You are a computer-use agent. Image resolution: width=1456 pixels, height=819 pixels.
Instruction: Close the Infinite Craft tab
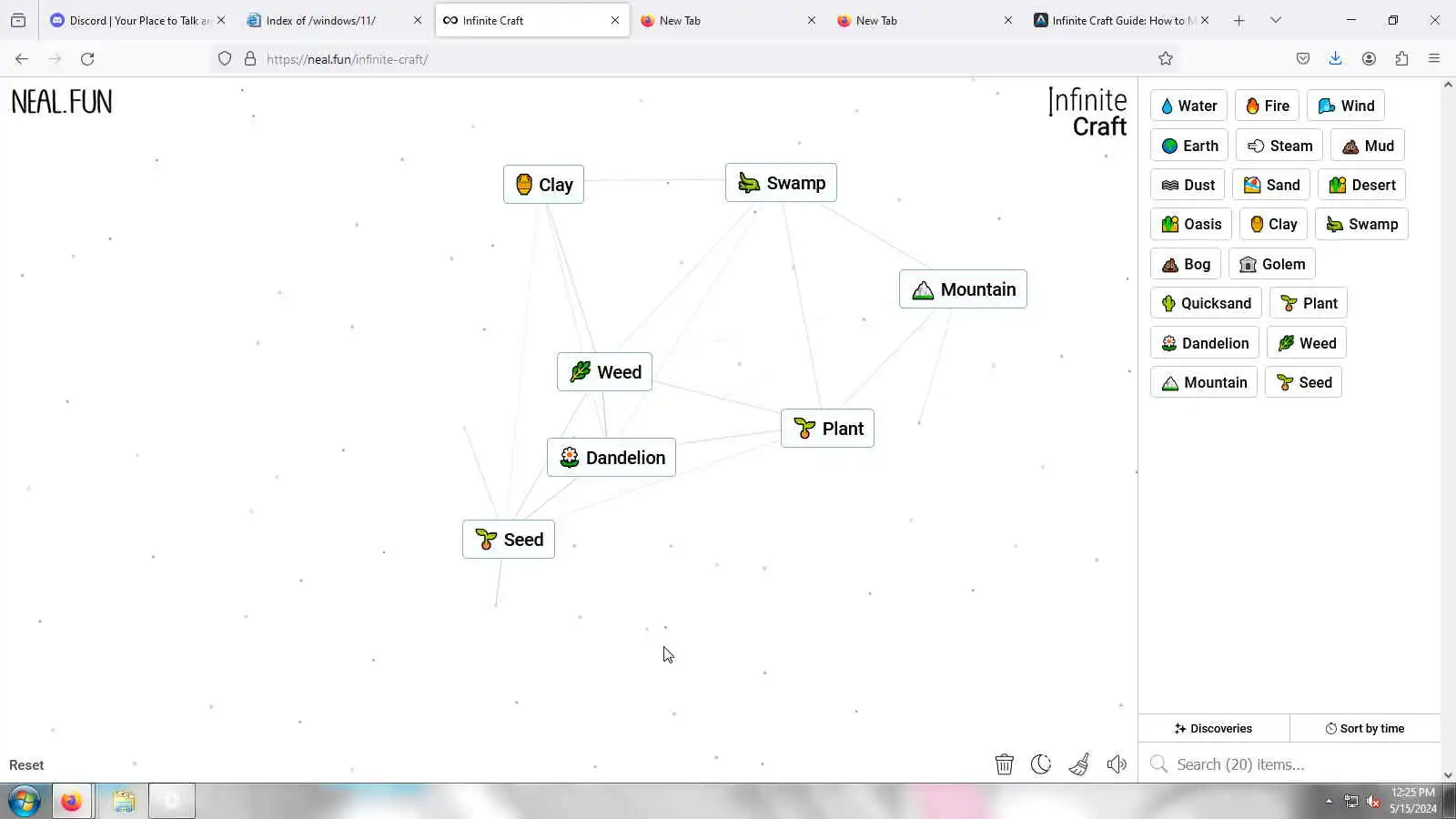tap(615, 20)
